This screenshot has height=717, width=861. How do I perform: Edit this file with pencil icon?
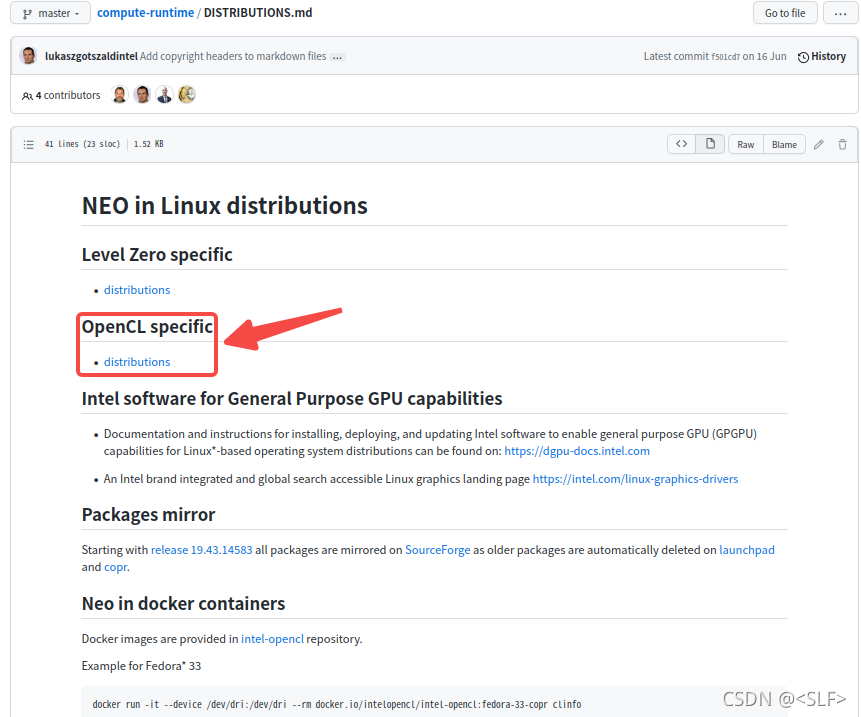click(x=819, y=144)
